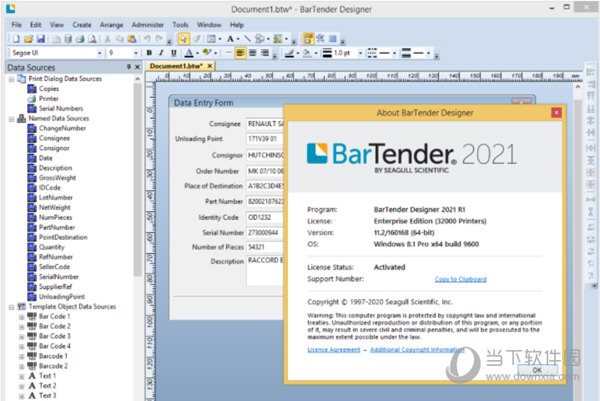Open the Administer menu
The width and height of the screenshot is (600, 401).
click(x=148, y=25)
